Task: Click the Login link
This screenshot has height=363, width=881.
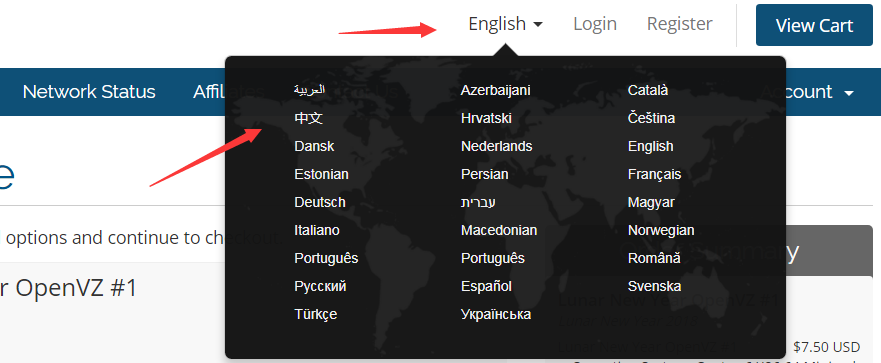Action: pos(594,24)
